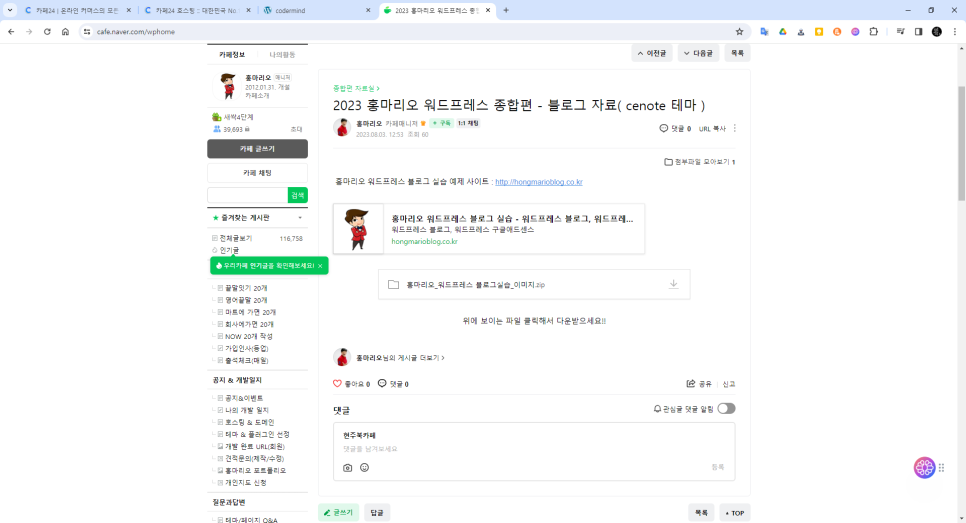Click the green 검색 search button
966x523 pixels.
click(298, 195)
